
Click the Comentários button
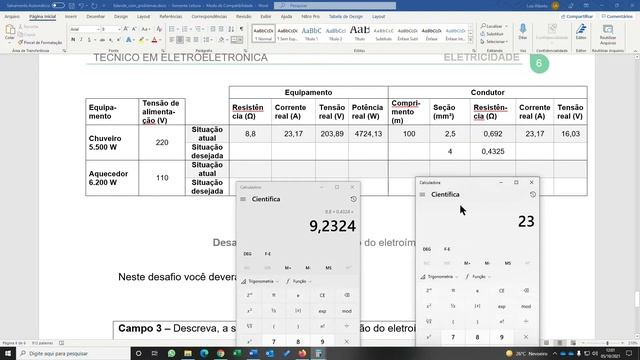[616, 16]
